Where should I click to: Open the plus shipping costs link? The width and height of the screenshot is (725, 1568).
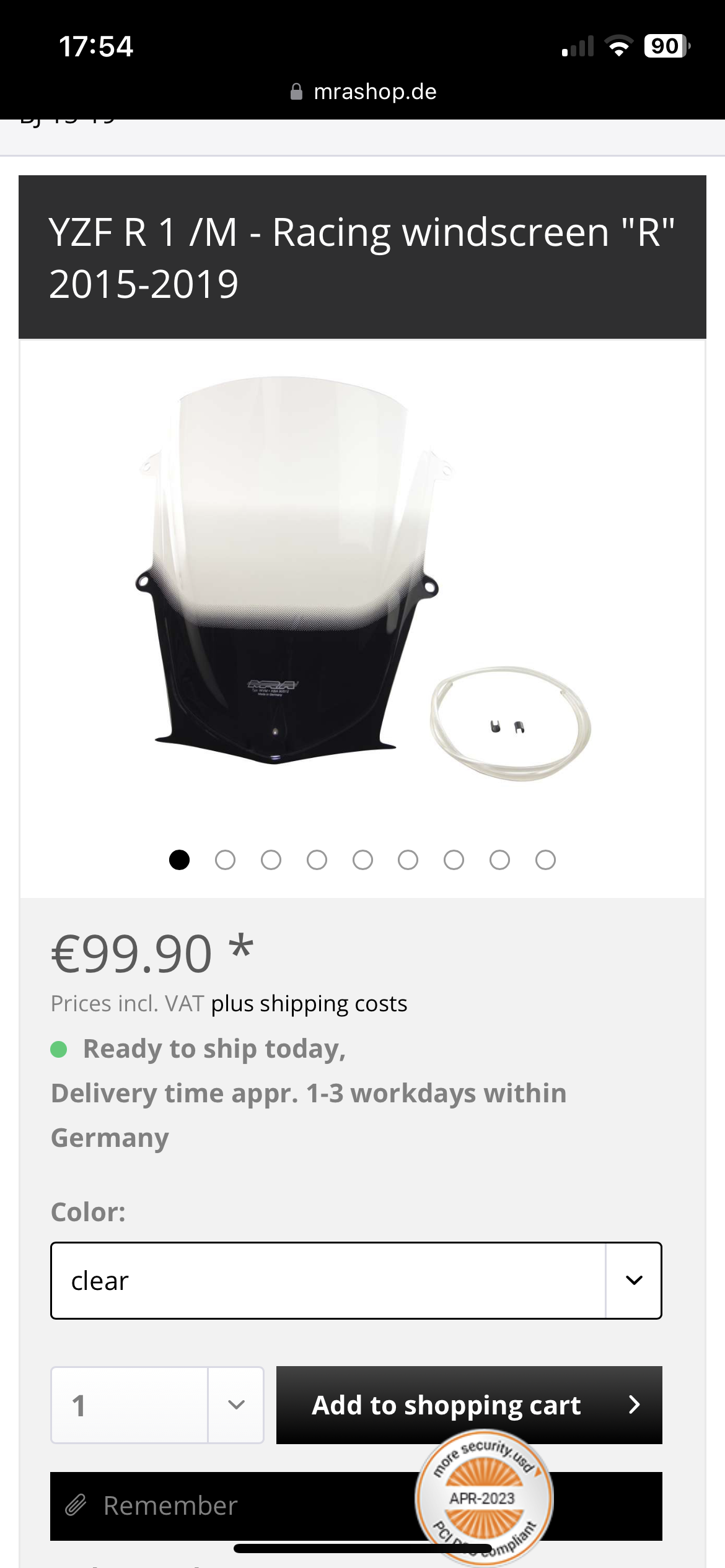309,1004
